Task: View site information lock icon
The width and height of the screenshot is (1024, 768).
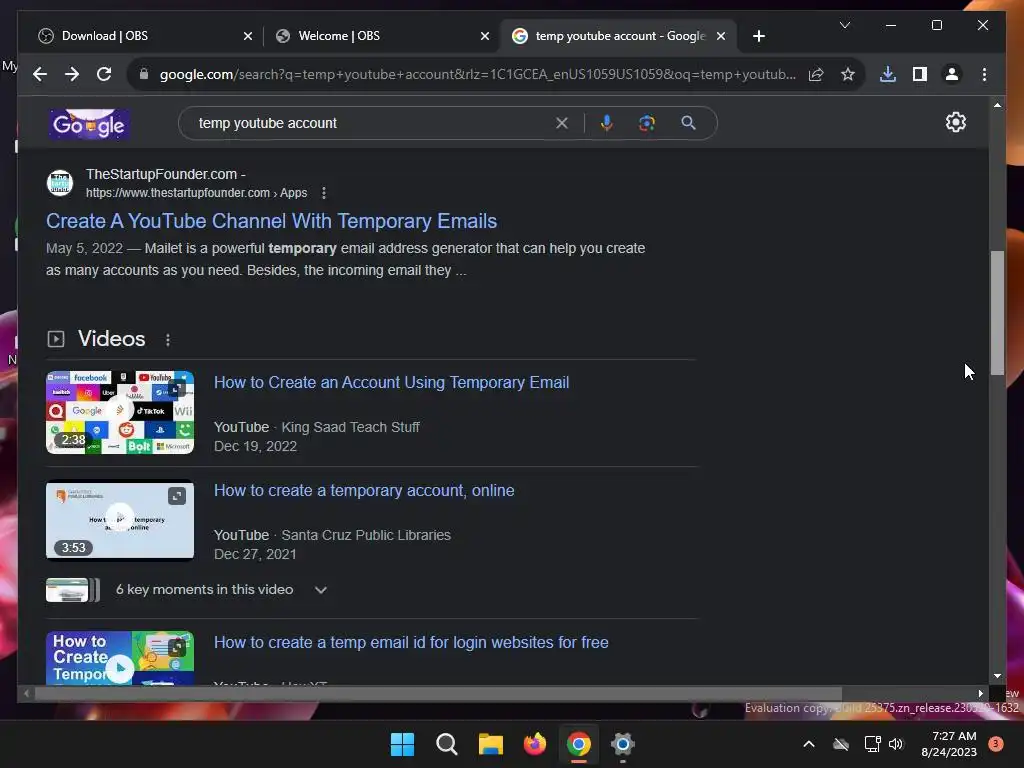Action: click(144, 74)
